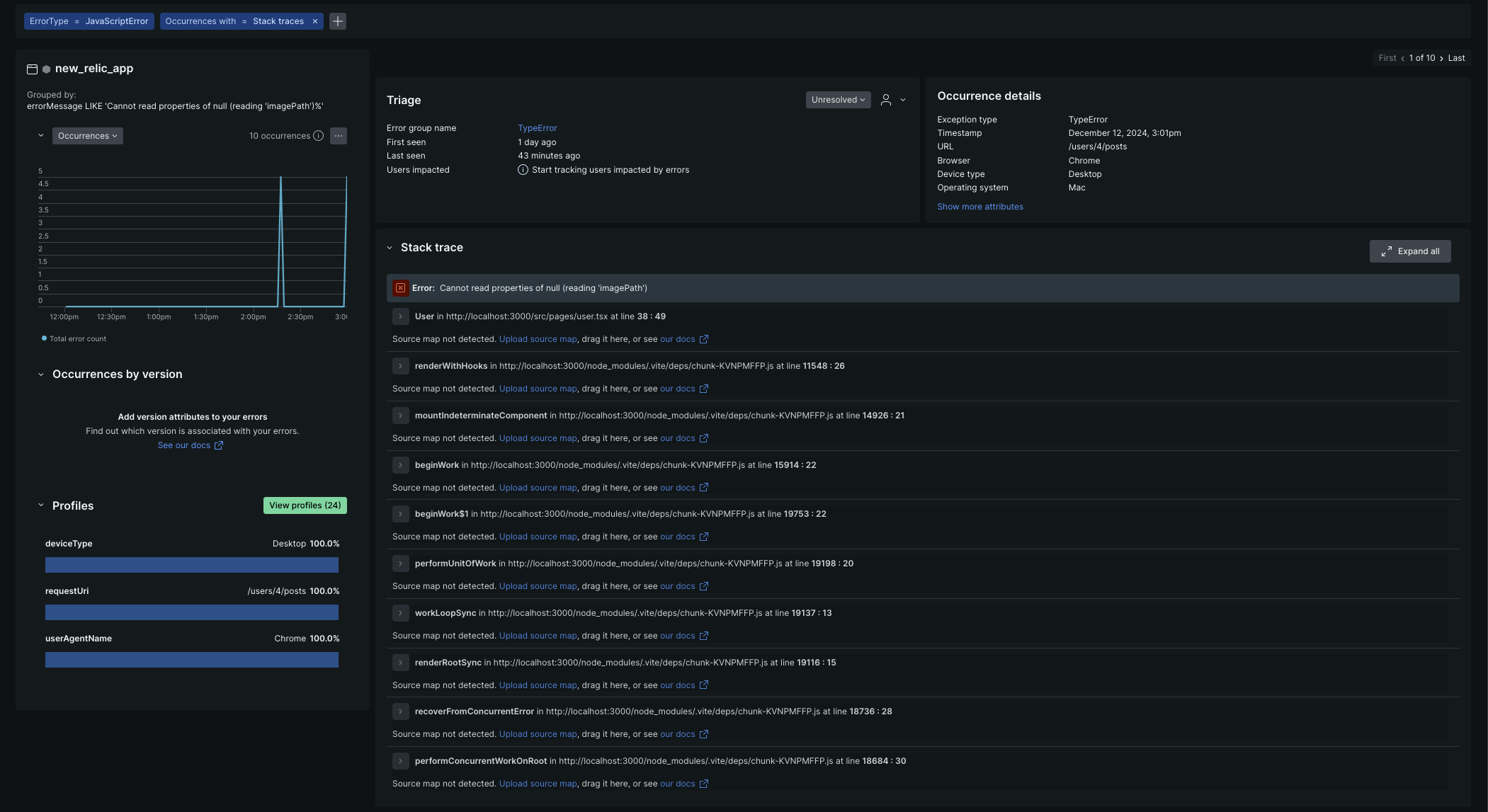Screen dimensions: 1488x812
Task: Click the red error icon in stack trace
Action: tap(400, 288)
